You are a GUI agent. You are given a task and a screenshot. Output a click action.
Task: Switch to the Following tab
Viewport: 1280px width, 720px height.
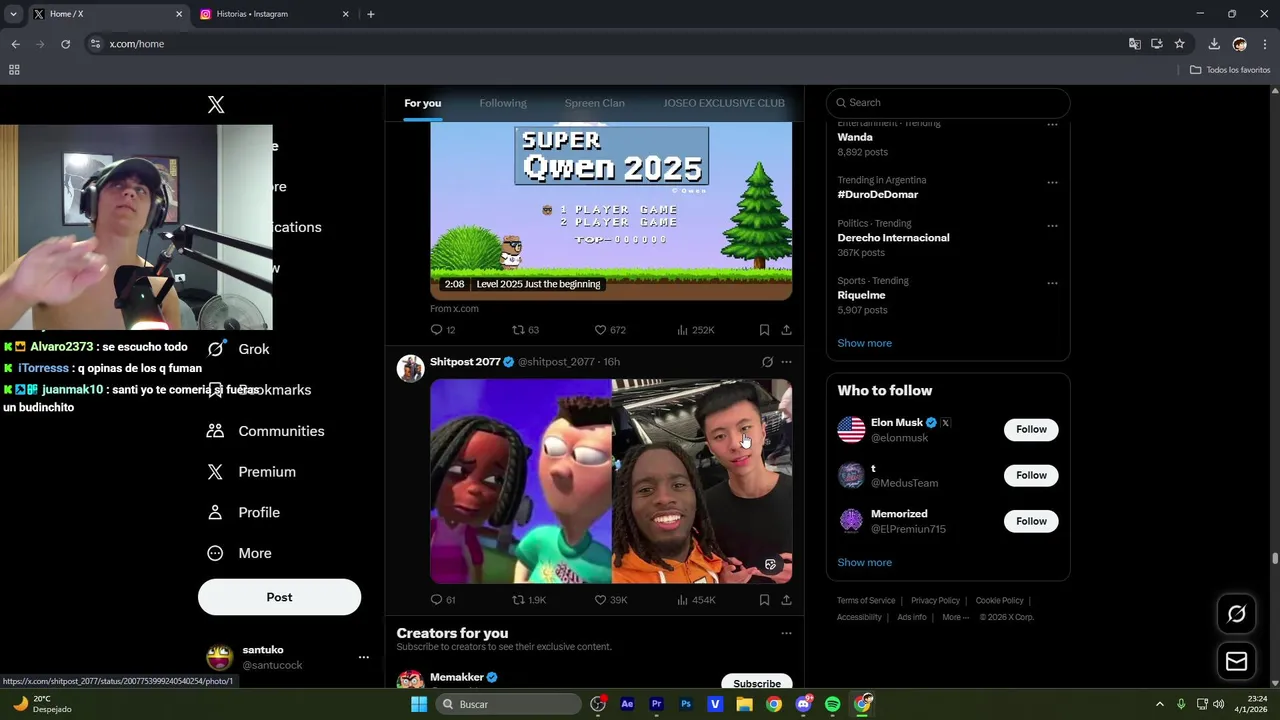(503, 103)
